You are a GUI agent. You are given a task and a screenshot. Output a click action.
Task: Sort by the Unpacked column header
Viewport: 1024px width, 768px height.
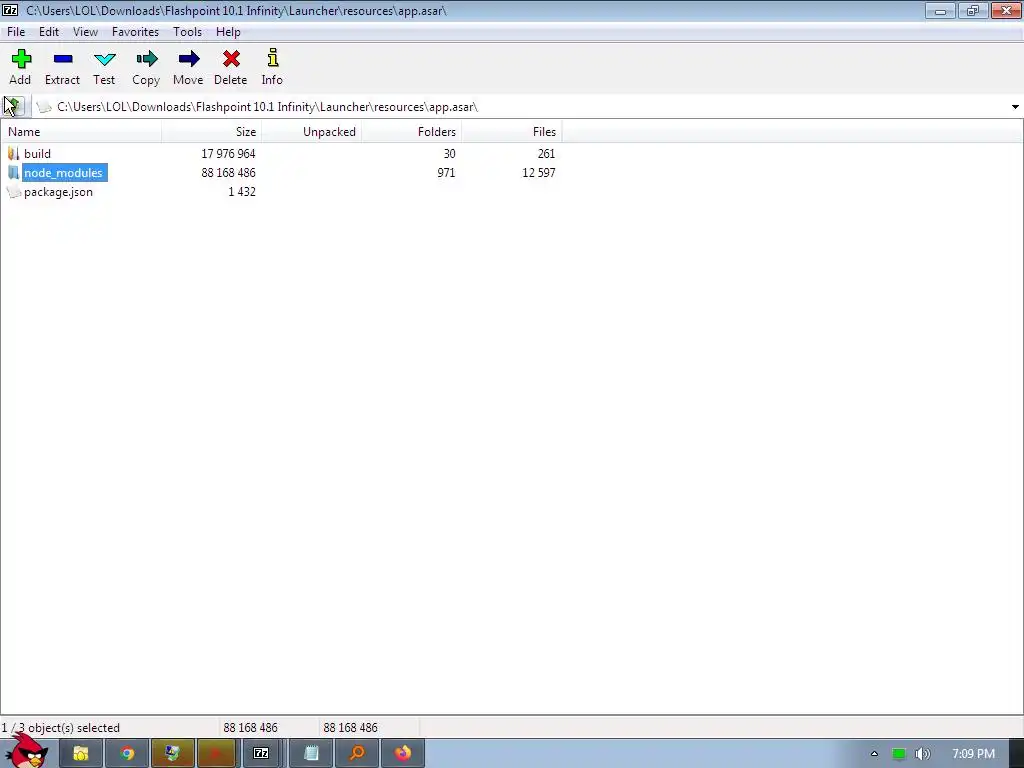click(312, 131)
